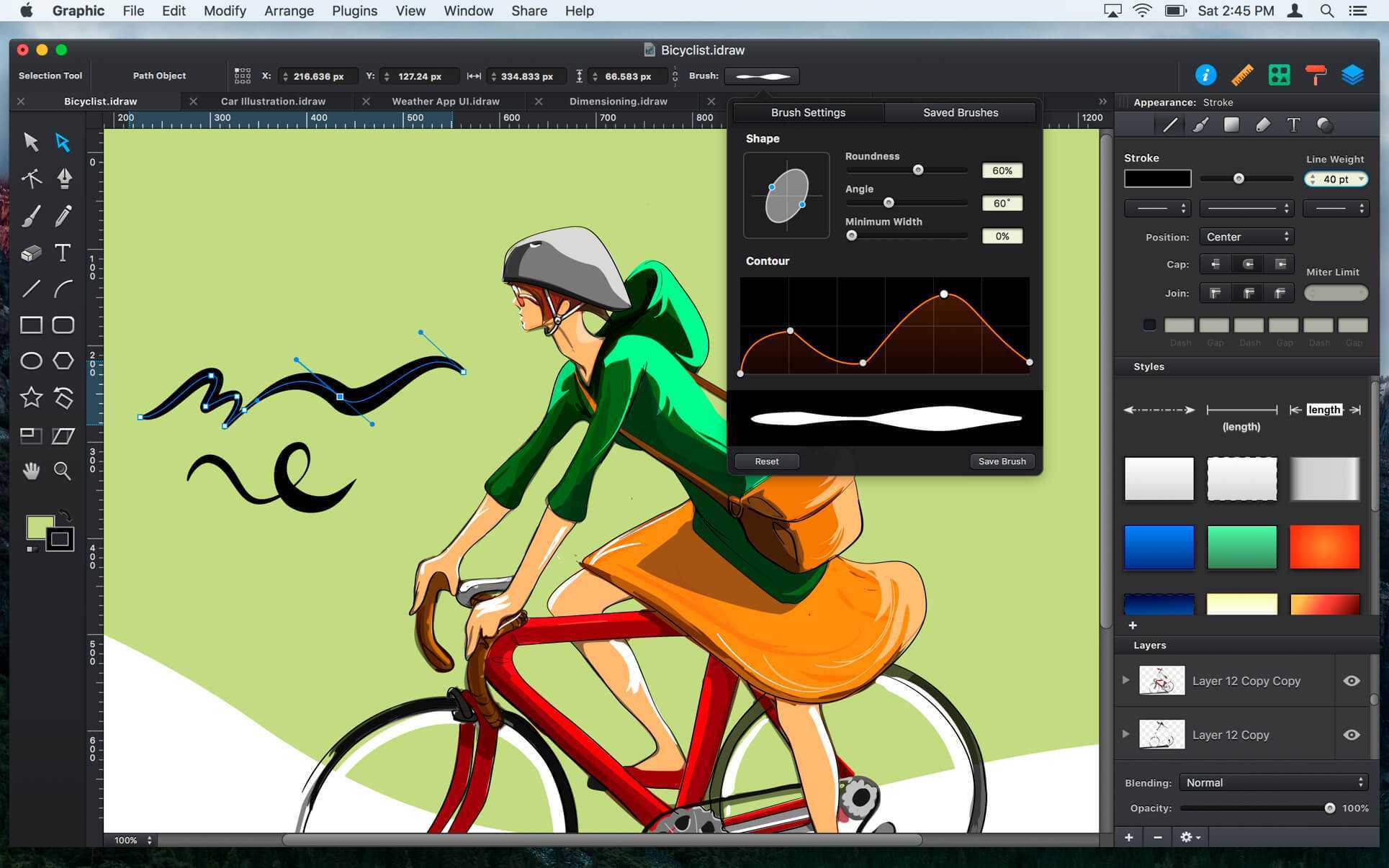Switch to Saved Brushes tab
The width and height of the screenshot is (1389, 868).
pos(960,112)
